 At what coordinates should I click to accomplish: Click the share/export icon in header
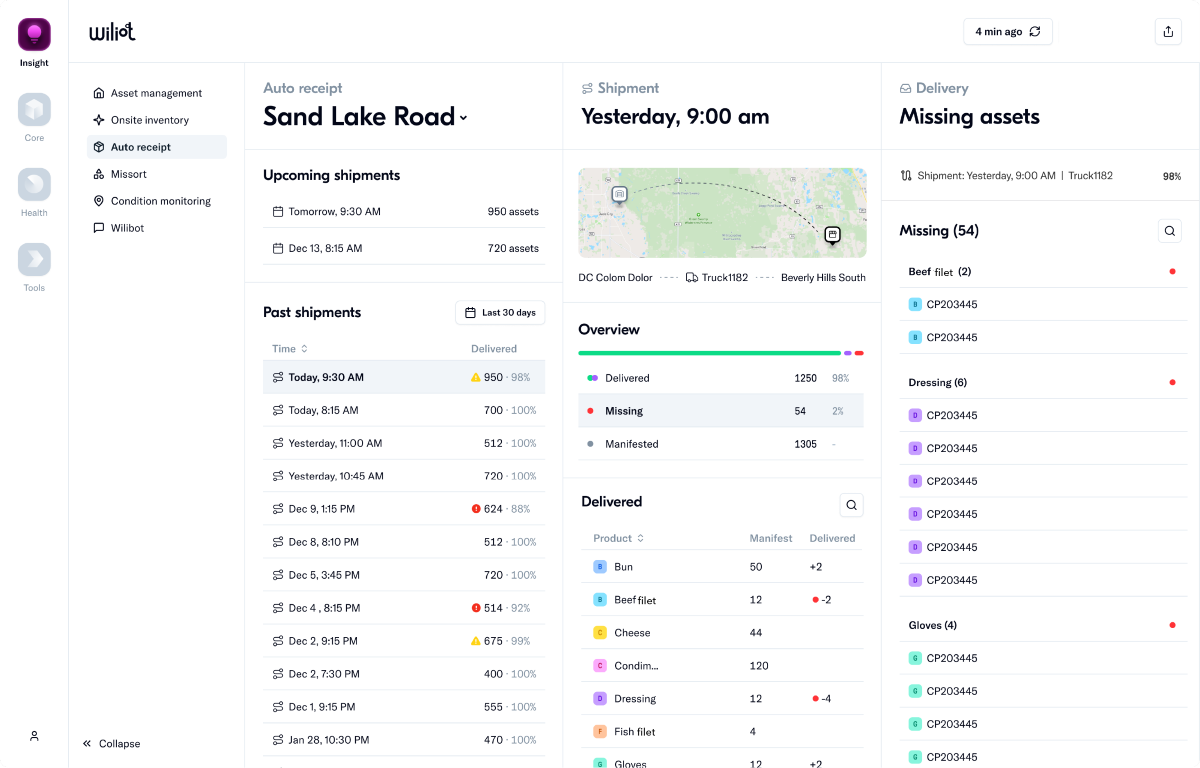pos(1167,32)
